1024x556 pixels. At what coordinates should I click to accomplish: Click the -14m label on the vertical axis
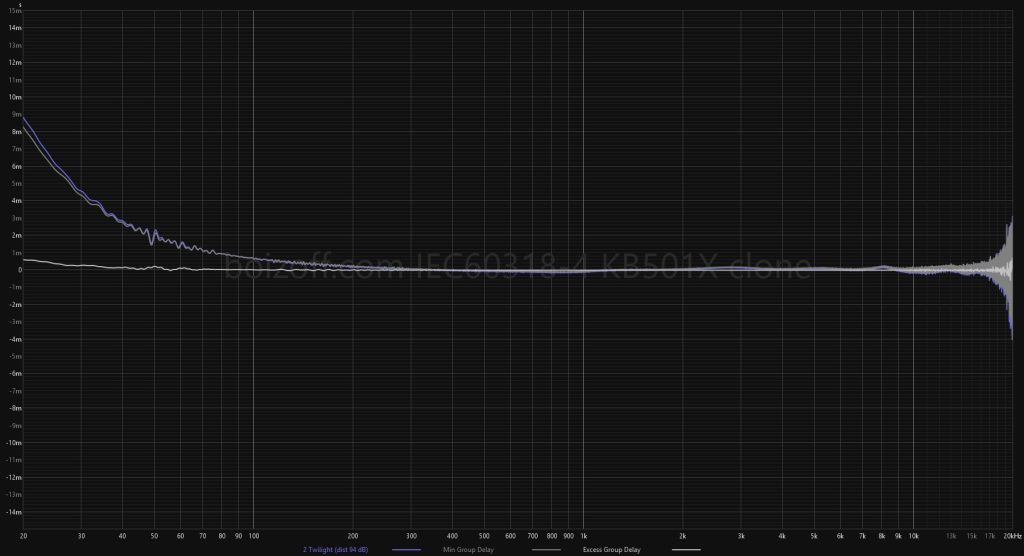[13, 512]
